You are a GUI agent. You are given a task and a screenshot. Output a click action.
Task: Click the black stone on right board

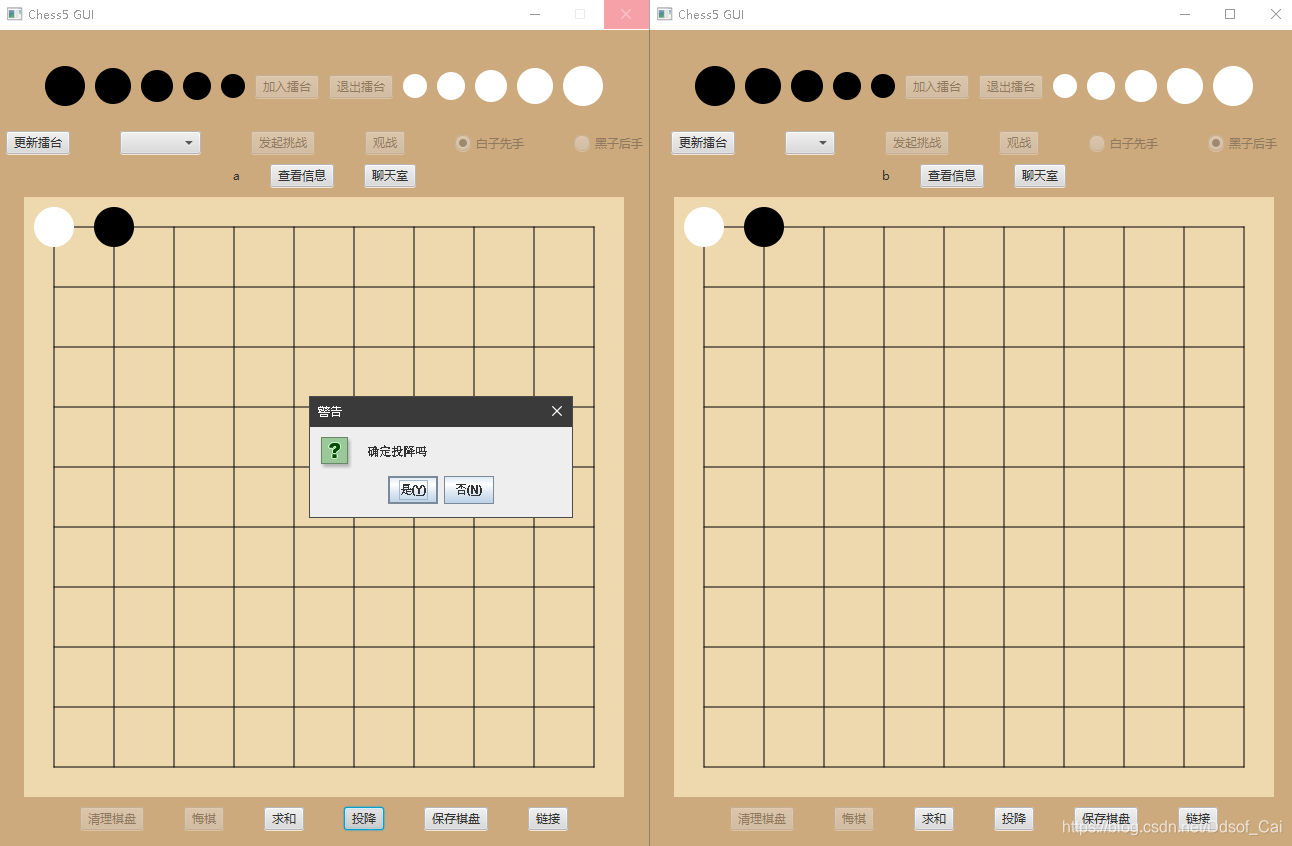[x=764, y=227]
